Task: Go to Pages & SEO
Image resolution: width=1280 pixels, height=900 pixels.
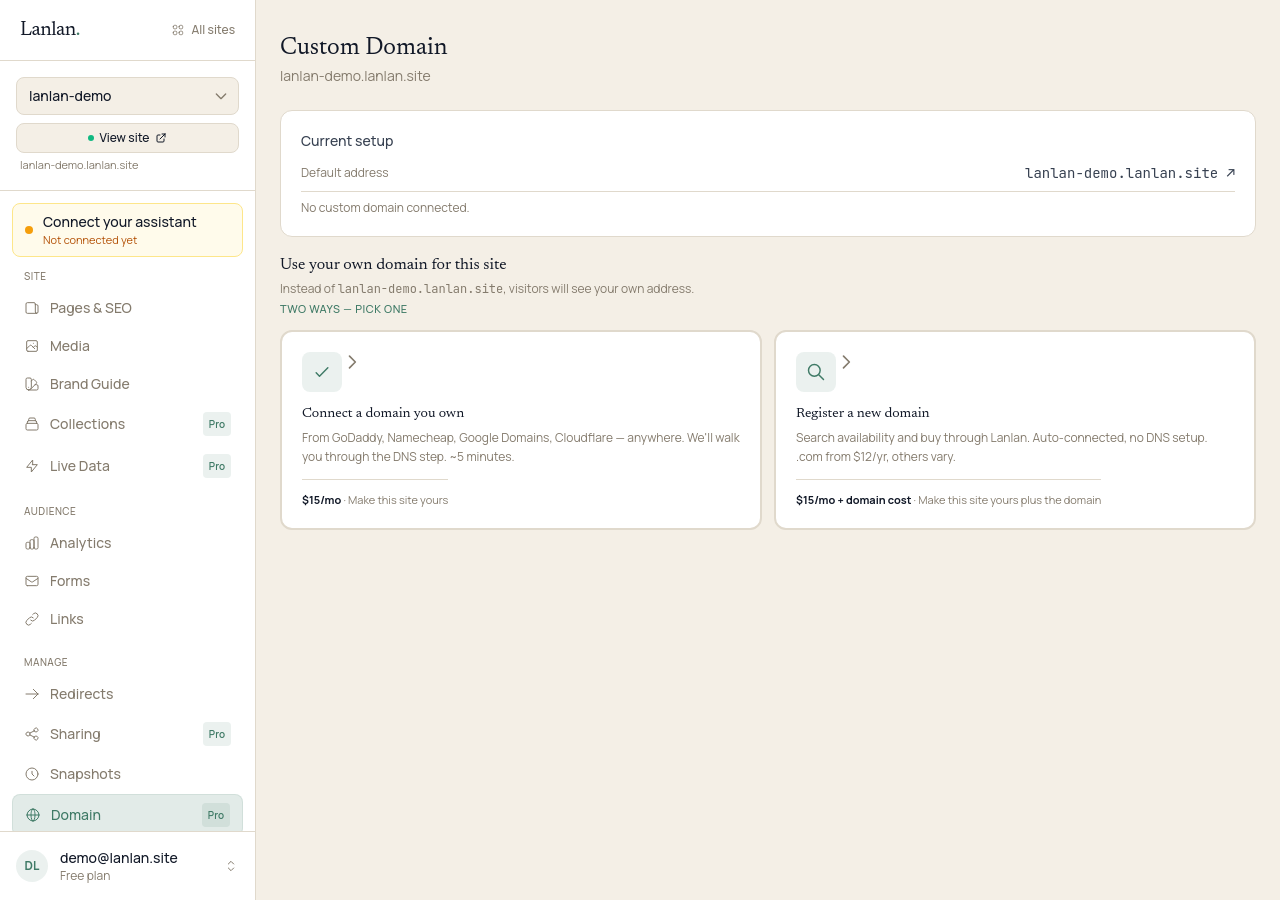Action: coord(127,308)
